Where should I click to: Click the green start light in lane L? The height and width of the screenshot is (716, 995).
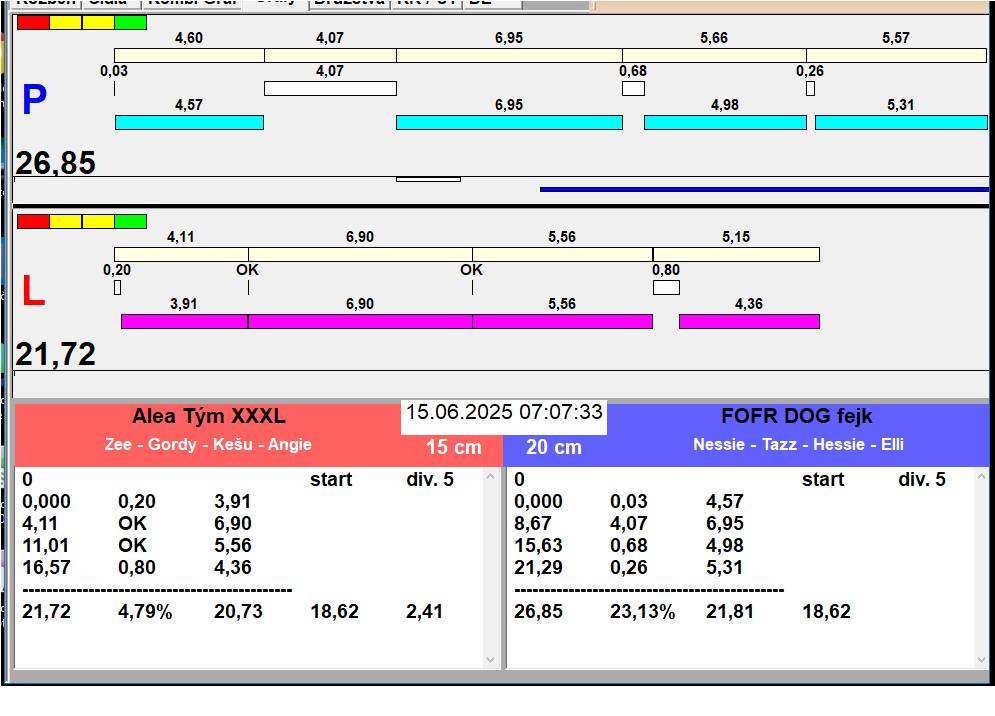click(130, 221)
